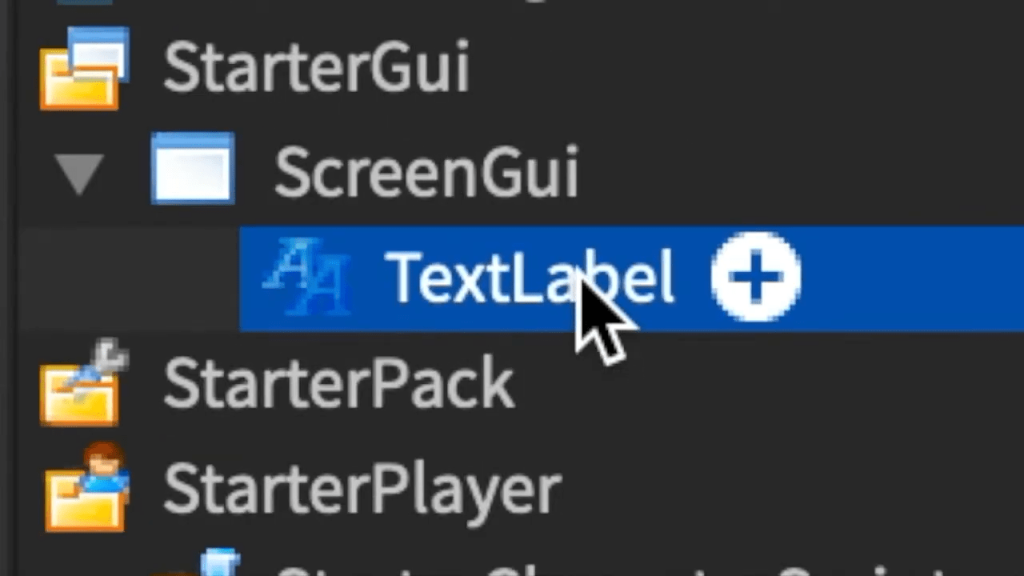Click the plus icon to insert an object into TextLabel
Image resolution: width=1024 pixels, height=576 pixels.
pyautogui.click(x=756, y=277)
